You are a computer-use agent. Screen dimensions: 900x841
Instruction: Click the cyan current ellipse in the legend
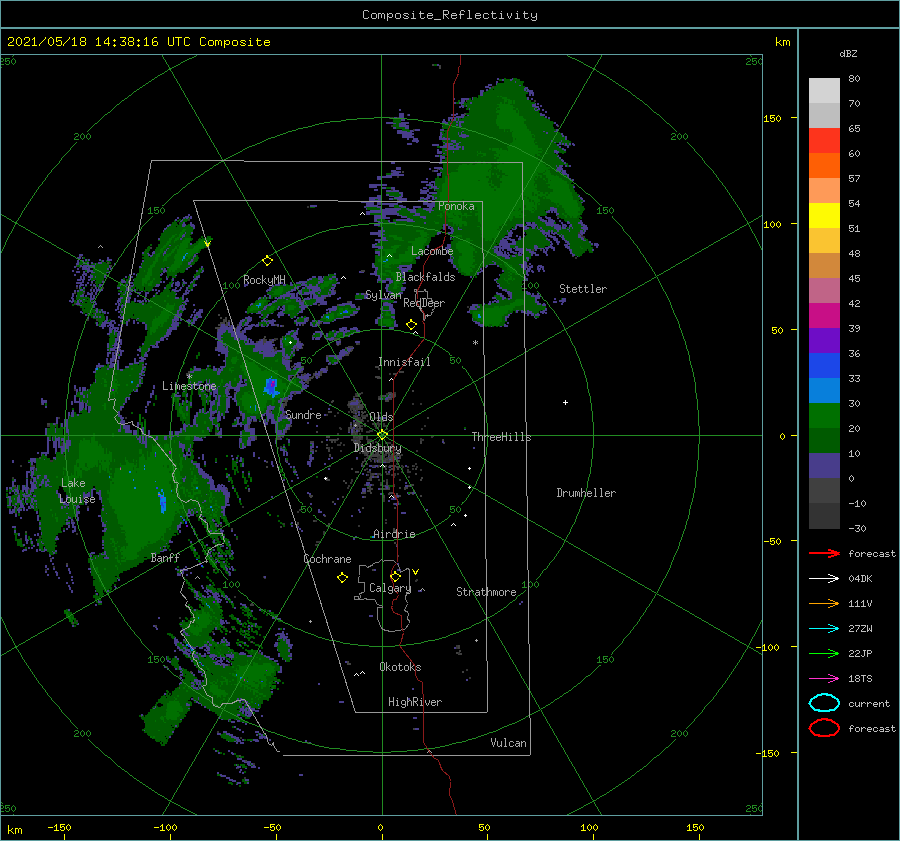coord(824,703)
